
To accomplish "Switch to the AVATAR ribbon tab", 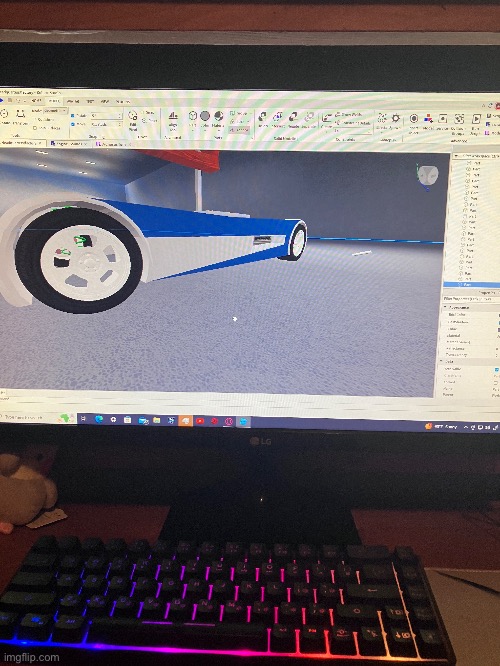I will pyautogui.click(x=73, y=101).
